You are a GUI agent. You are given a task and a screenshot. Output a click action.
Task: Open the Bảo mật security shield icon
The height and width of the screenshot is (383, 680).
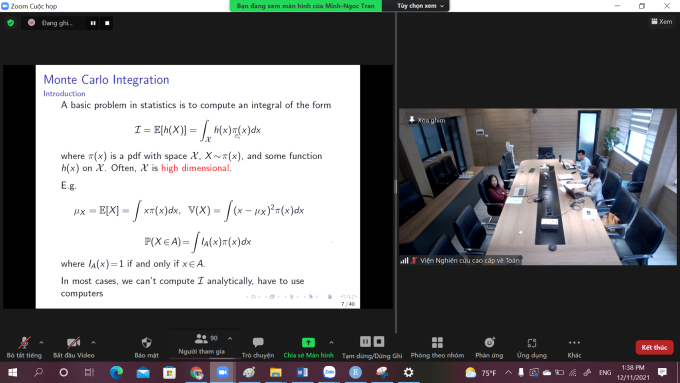pos(147,343)
